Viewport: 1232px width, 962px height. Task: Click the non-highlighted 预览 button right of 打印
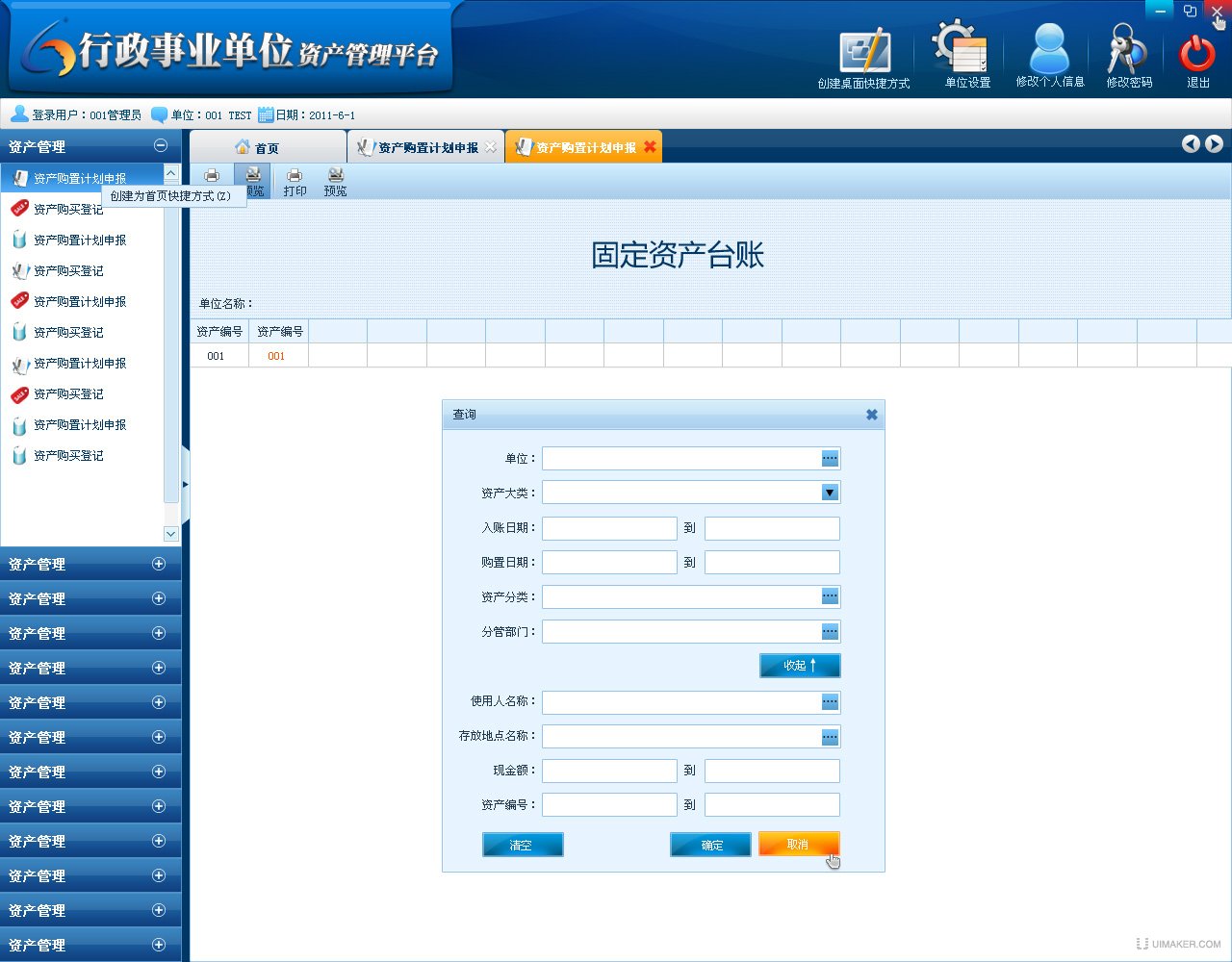pos(335,181)
